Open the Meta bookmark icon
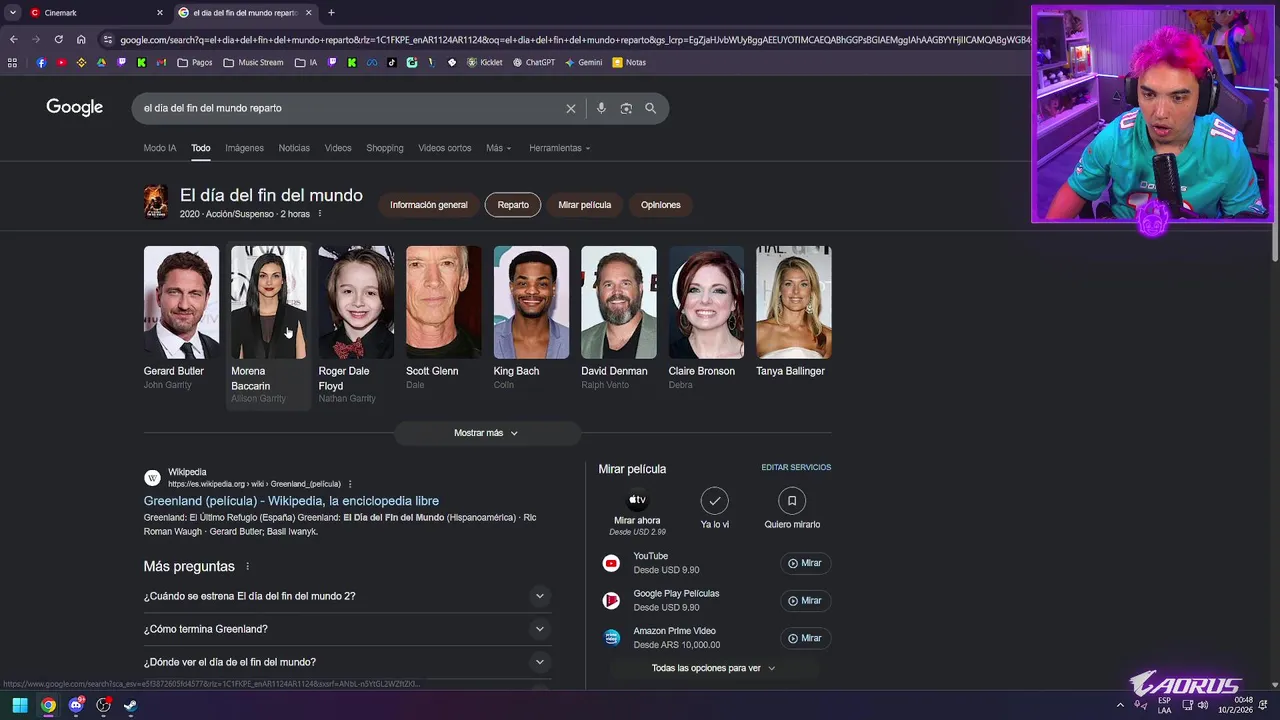This screenshot has height=720, width=1280. (x=371, y=62)
